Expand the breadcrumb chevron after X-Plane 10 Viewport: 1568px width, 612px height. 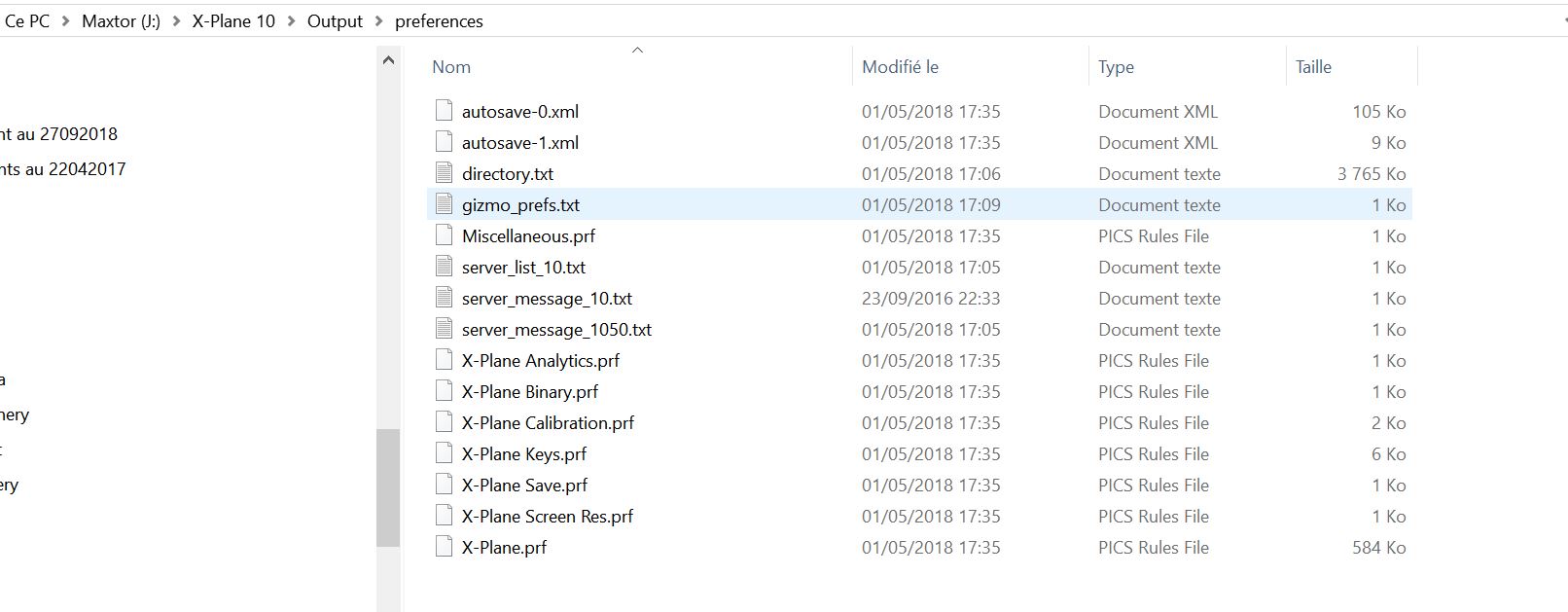[x=292, y=21]
